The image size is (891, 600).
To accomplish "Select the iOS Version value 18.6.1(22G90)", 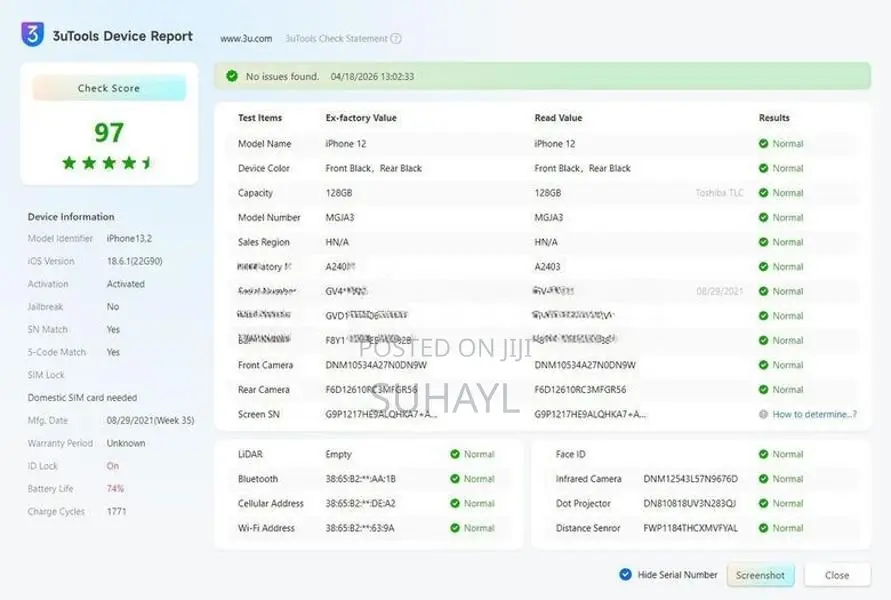I will point(135,261).
